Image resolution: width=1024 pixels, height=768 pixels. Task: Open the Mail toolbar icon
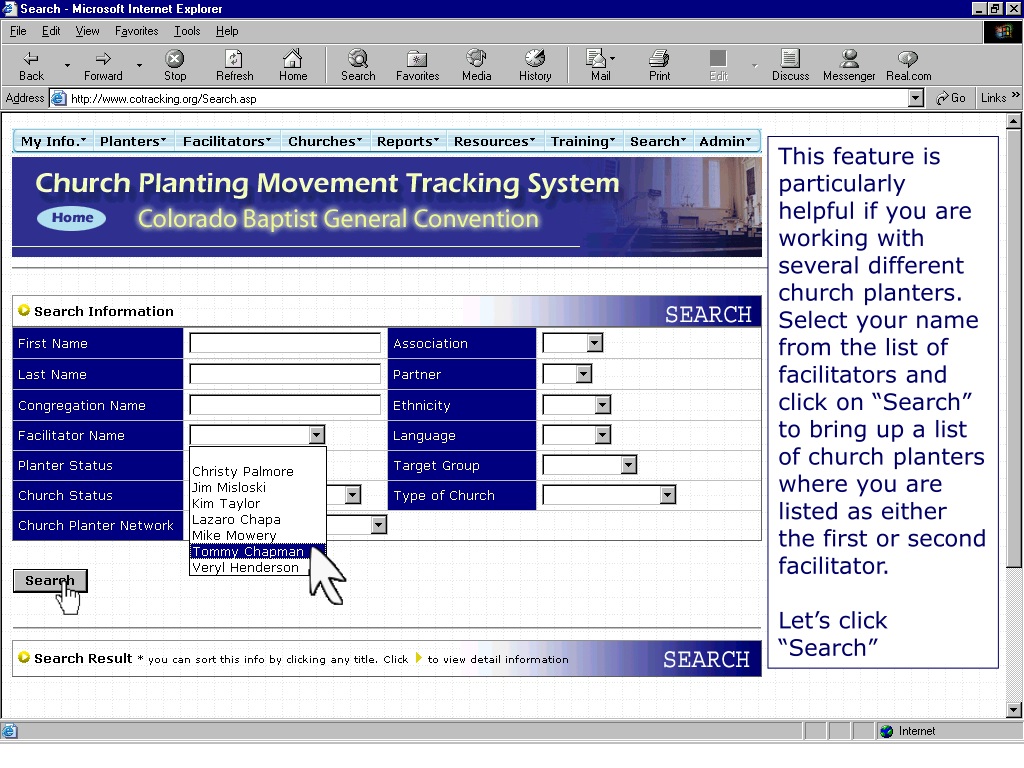599,65
